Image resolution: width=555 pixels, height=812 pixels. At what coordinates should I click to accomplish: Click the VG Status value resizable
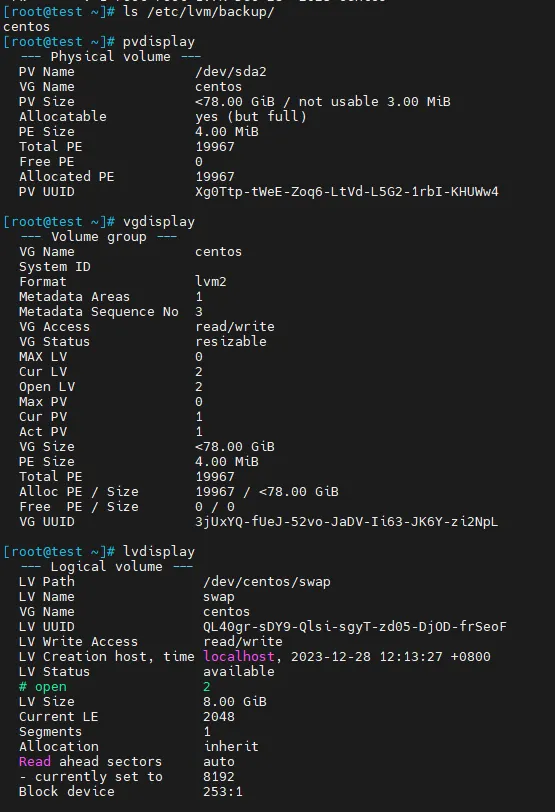pyautogui.click(x=231, y=342)
